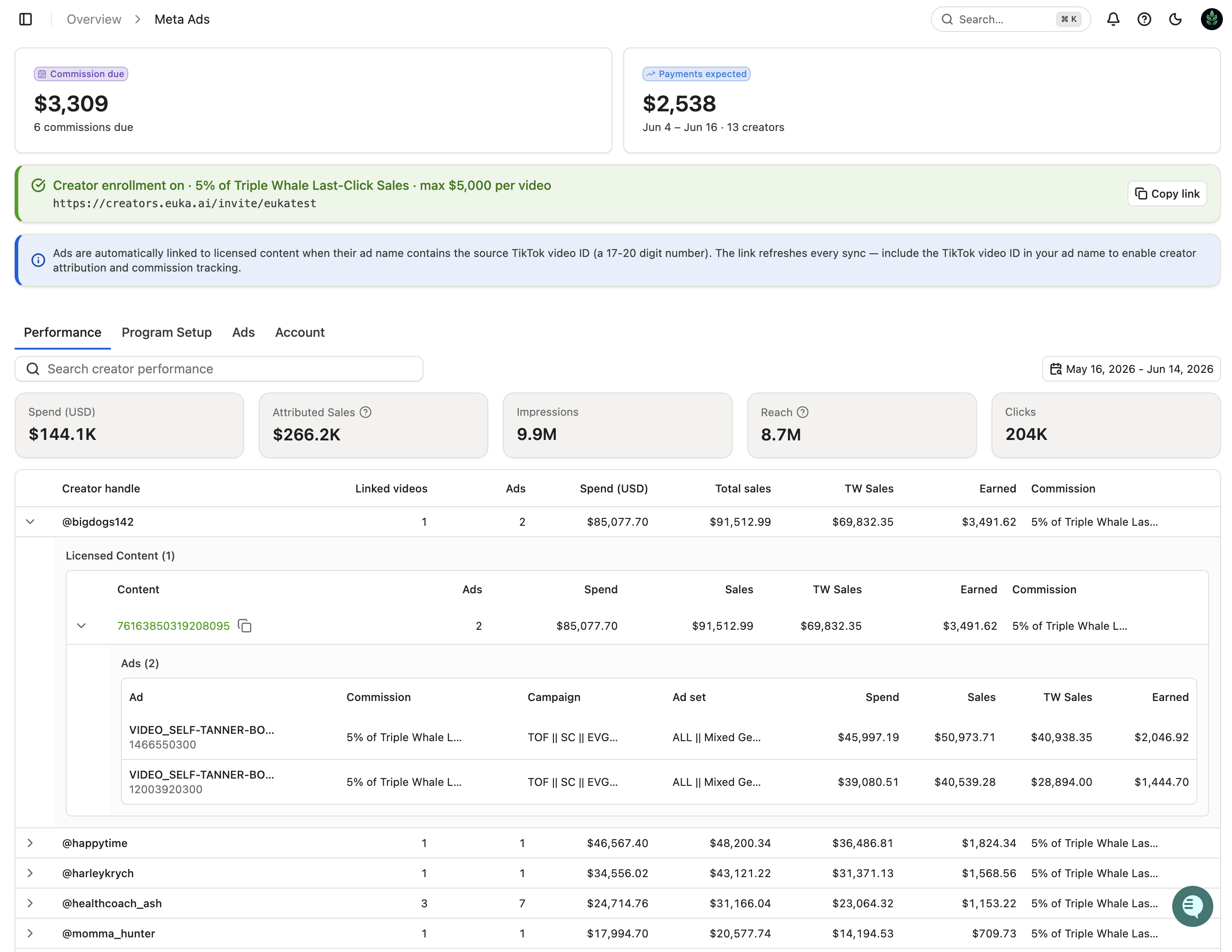
Task: Show Attributed Sales help tooltip icon
Action: [x=365, y=412]
